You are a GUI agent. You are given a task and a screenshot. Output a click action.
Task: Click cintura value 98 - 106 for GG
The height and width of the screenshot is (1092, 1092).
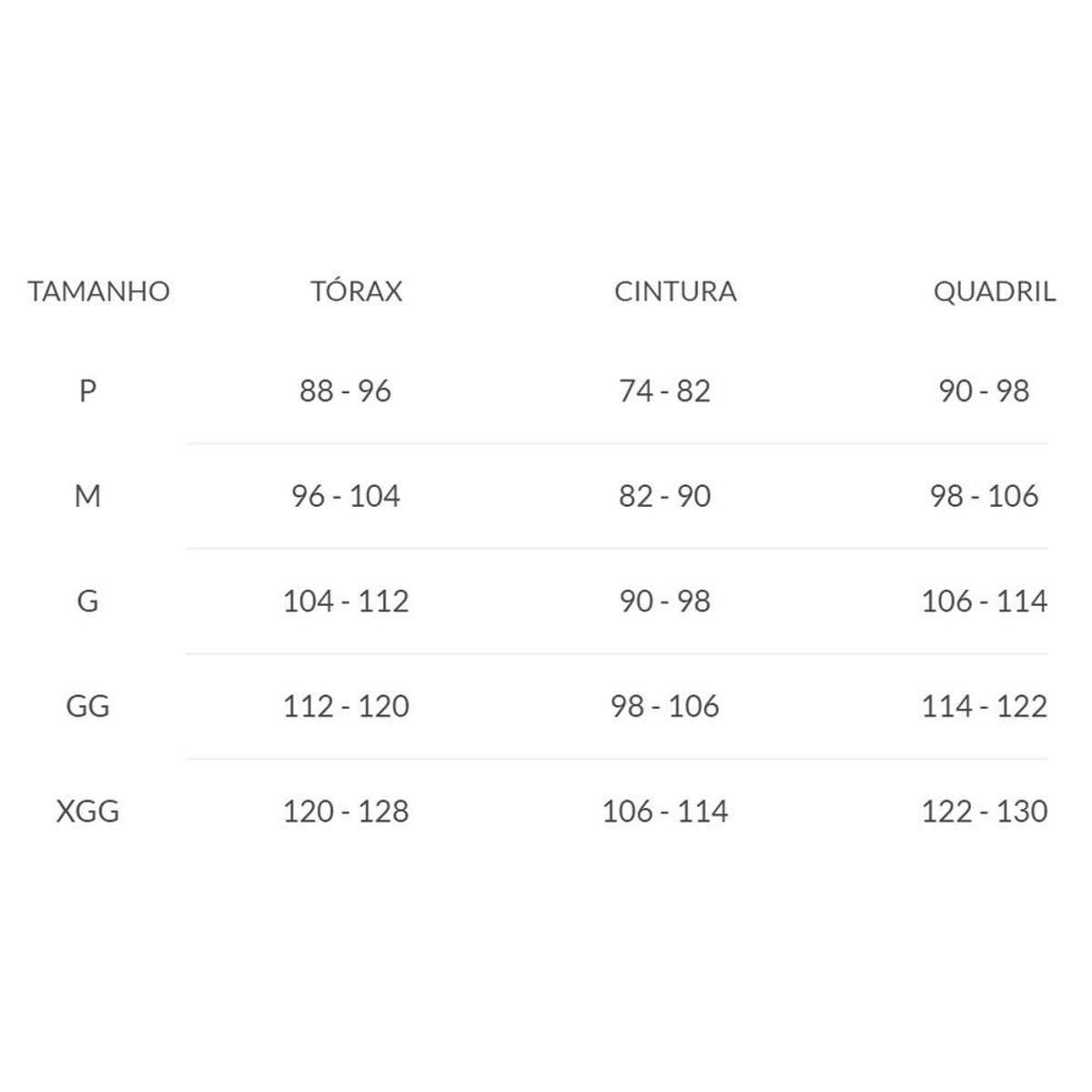tap(664, 706)
